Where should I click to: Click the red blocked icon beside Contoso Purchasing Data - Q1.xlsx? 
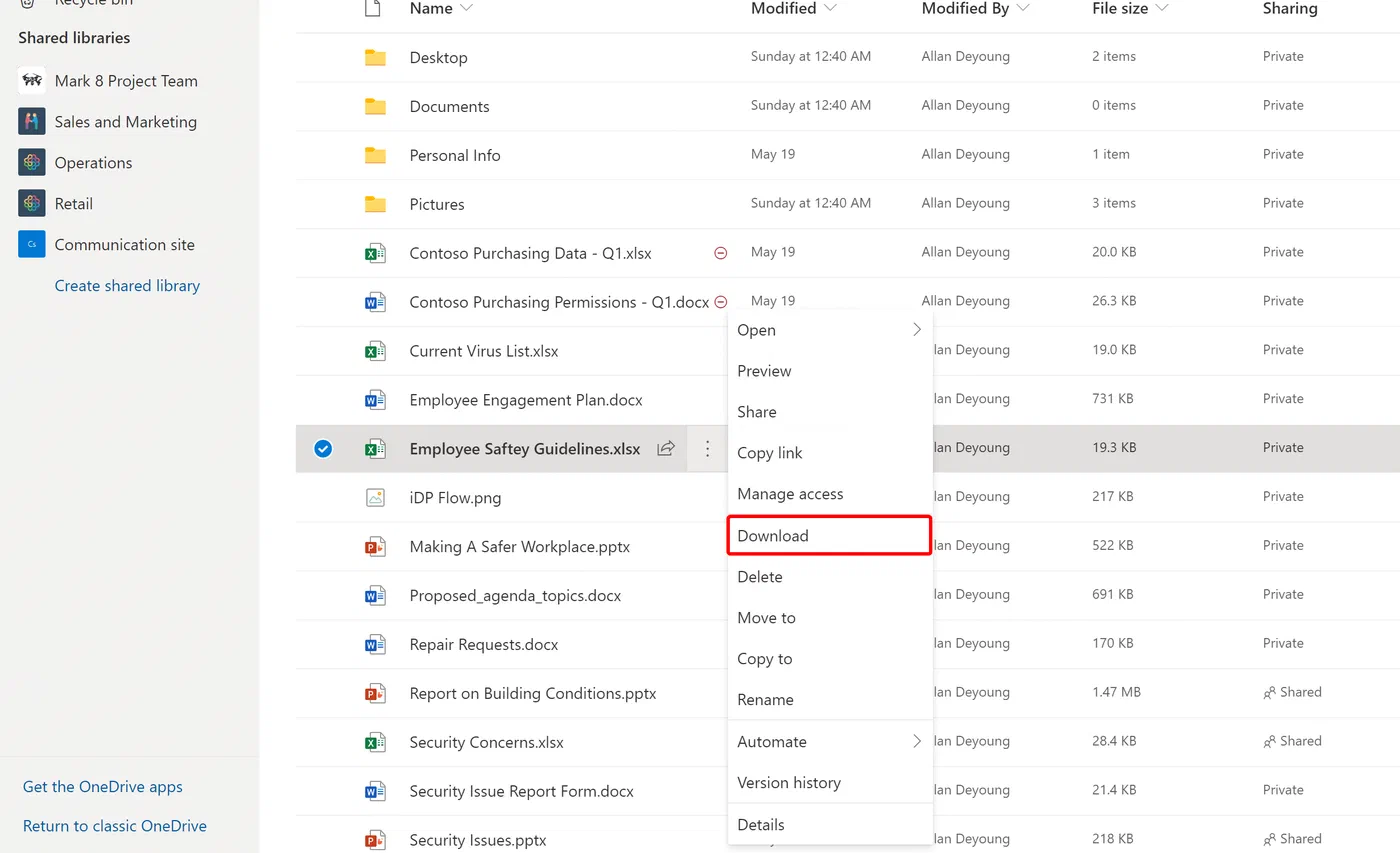[721, 253]
